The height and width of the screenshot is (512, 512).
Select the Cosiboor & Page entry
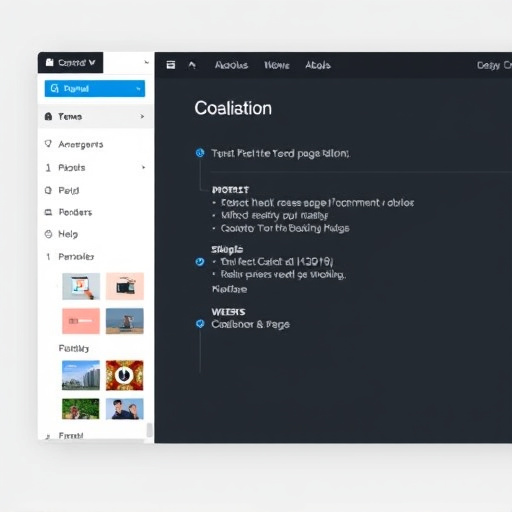point(250,324)
